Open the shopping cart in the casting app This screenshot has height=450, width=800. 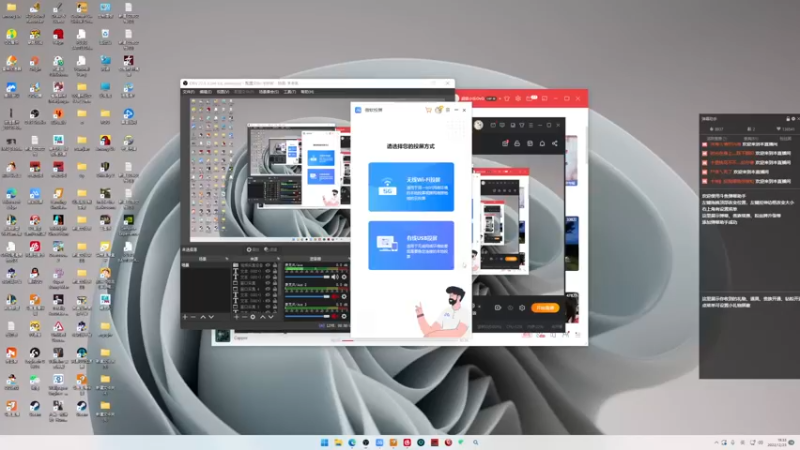[x=429, y=110]
